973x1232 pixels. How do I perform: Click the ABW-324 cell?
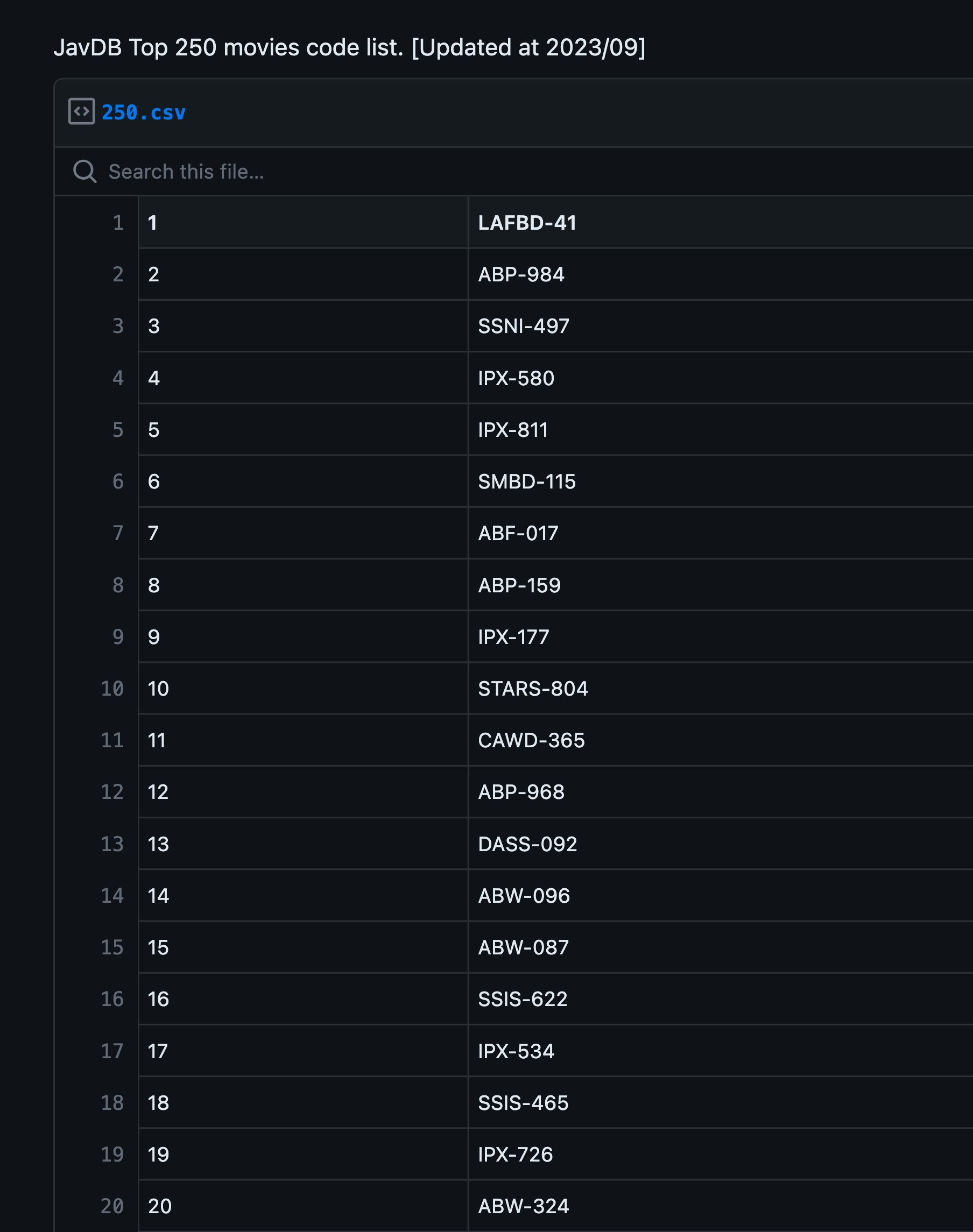click(523, 1206)
